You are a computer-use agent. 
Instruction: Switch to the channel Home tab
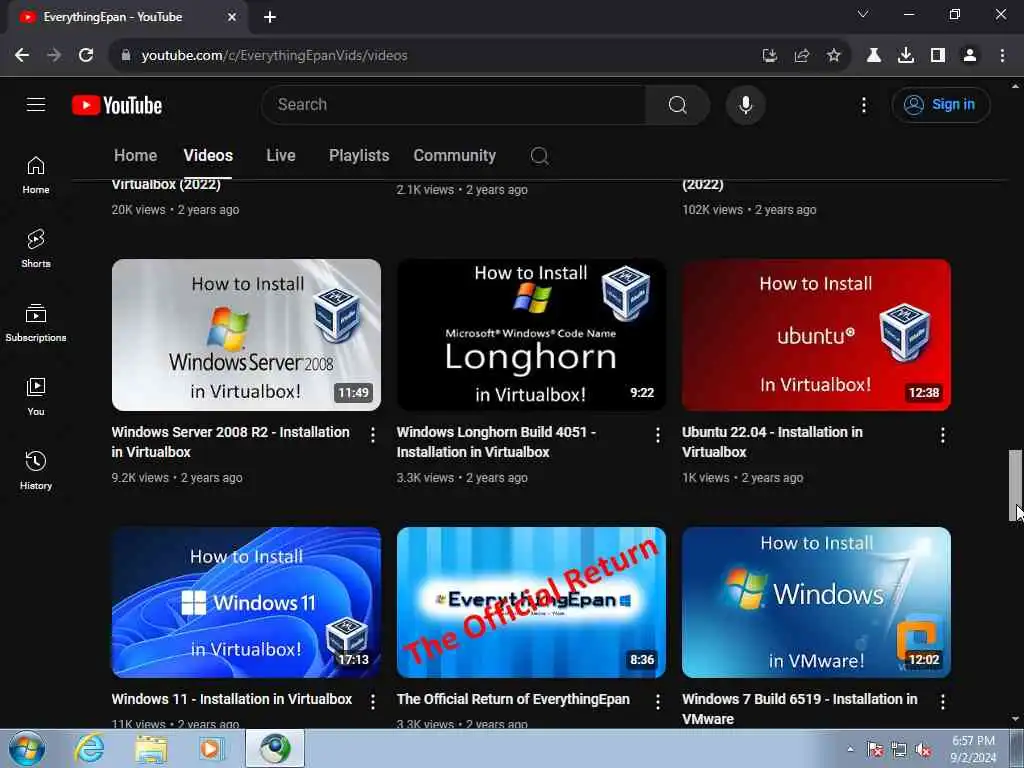pyautogui.click(x=135, y=155)
